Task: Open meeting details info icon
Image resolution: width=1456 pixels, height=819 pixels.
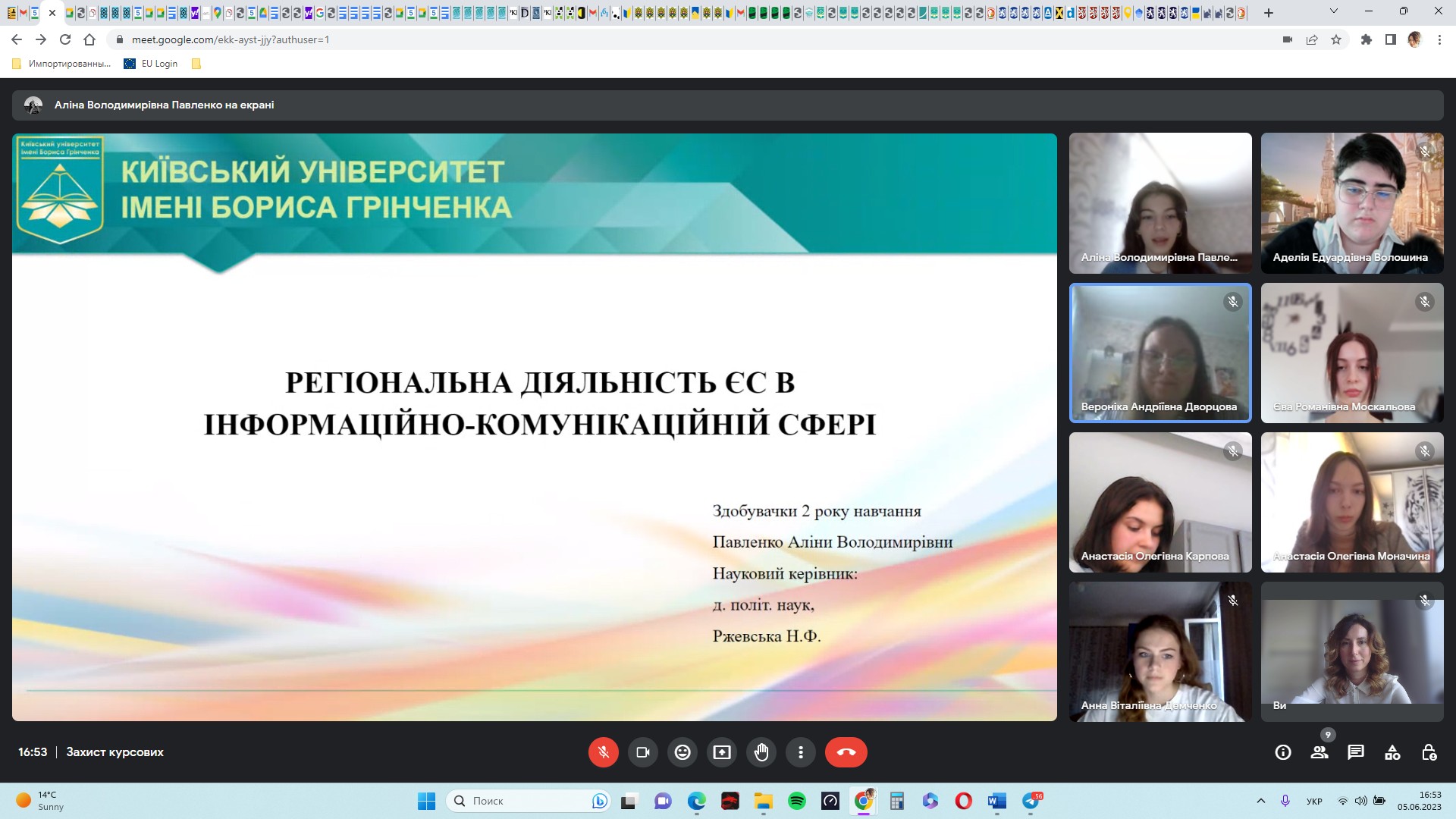Action: (x=1283, y=752)
